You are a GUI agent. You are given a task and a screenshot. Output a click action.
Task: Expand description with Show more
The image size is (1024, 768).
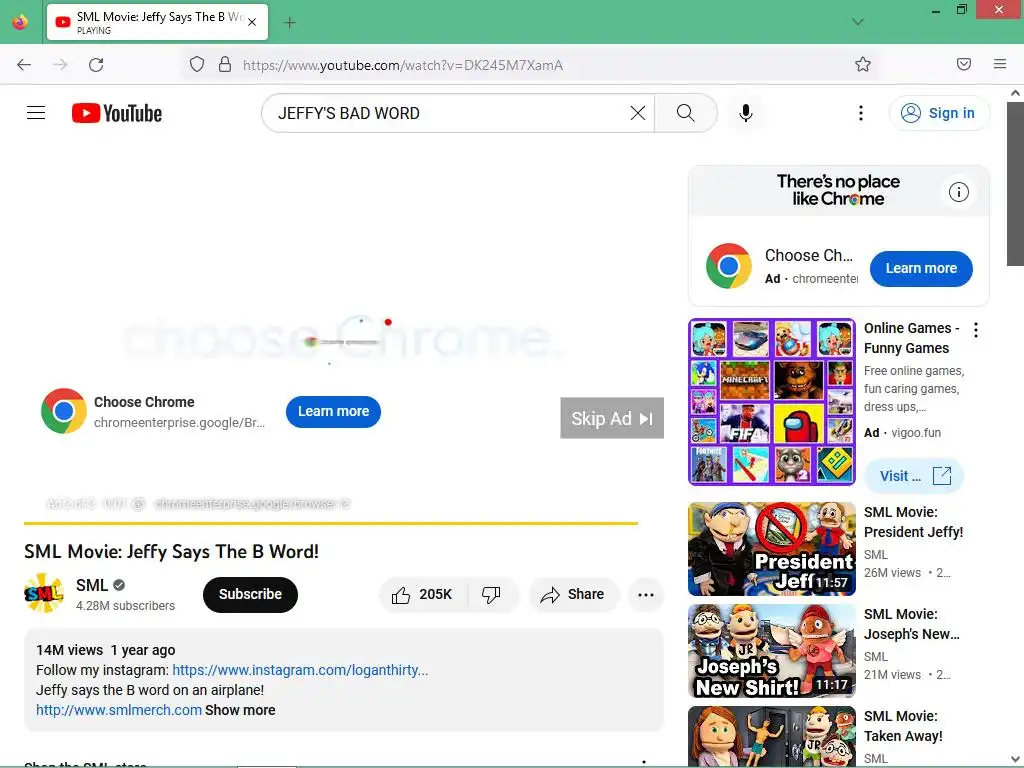[240, 710]
